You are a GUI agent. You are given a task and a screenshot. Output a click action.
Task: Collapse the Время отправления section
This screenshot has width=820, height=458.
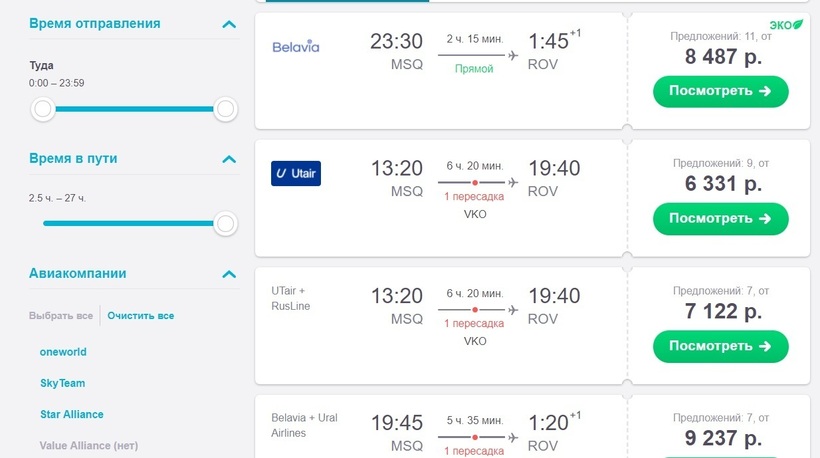[x=229, y=24]
